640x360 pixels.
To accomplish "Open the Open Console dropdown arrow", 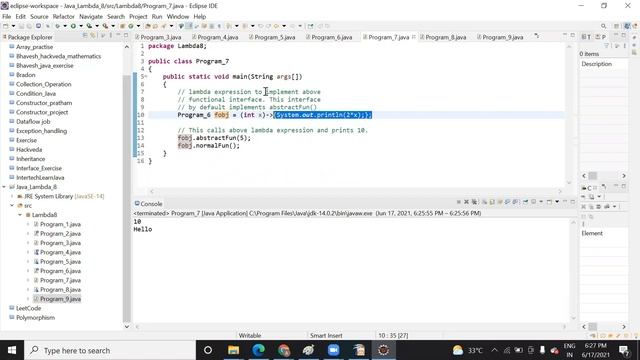I will [557, 202].
